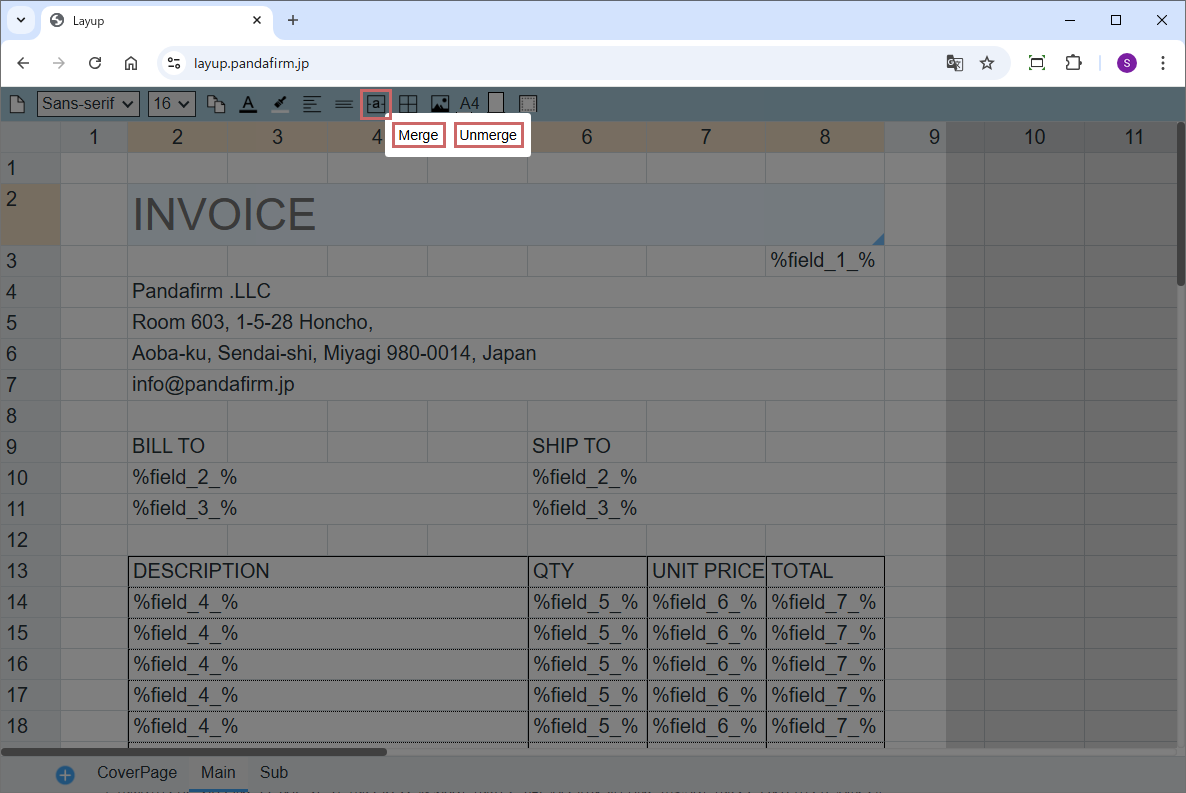Viewport: 1186px width, 793px height.
Task: Click the merge cells toolbar icon
Action: pos(375,104)
